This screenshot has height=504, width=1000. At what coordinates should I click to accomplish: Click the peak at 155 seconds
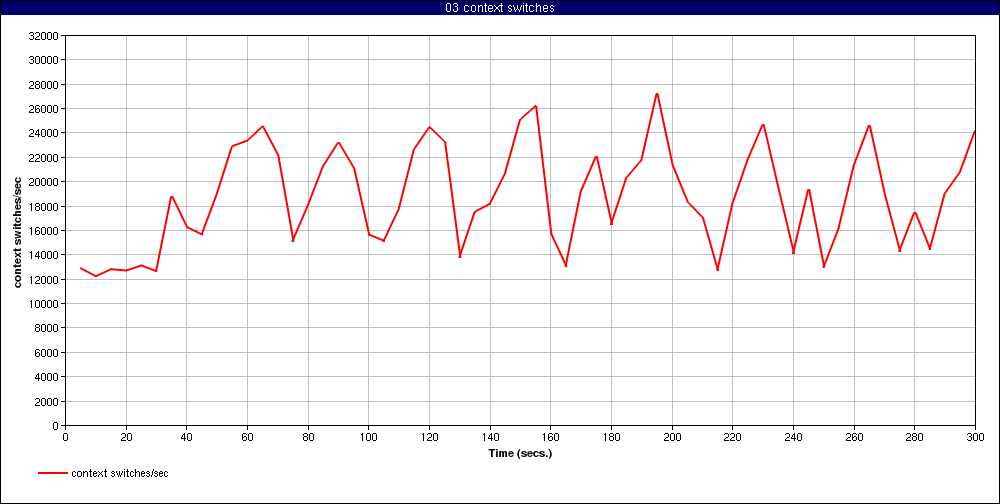click(x=536, y=106)
